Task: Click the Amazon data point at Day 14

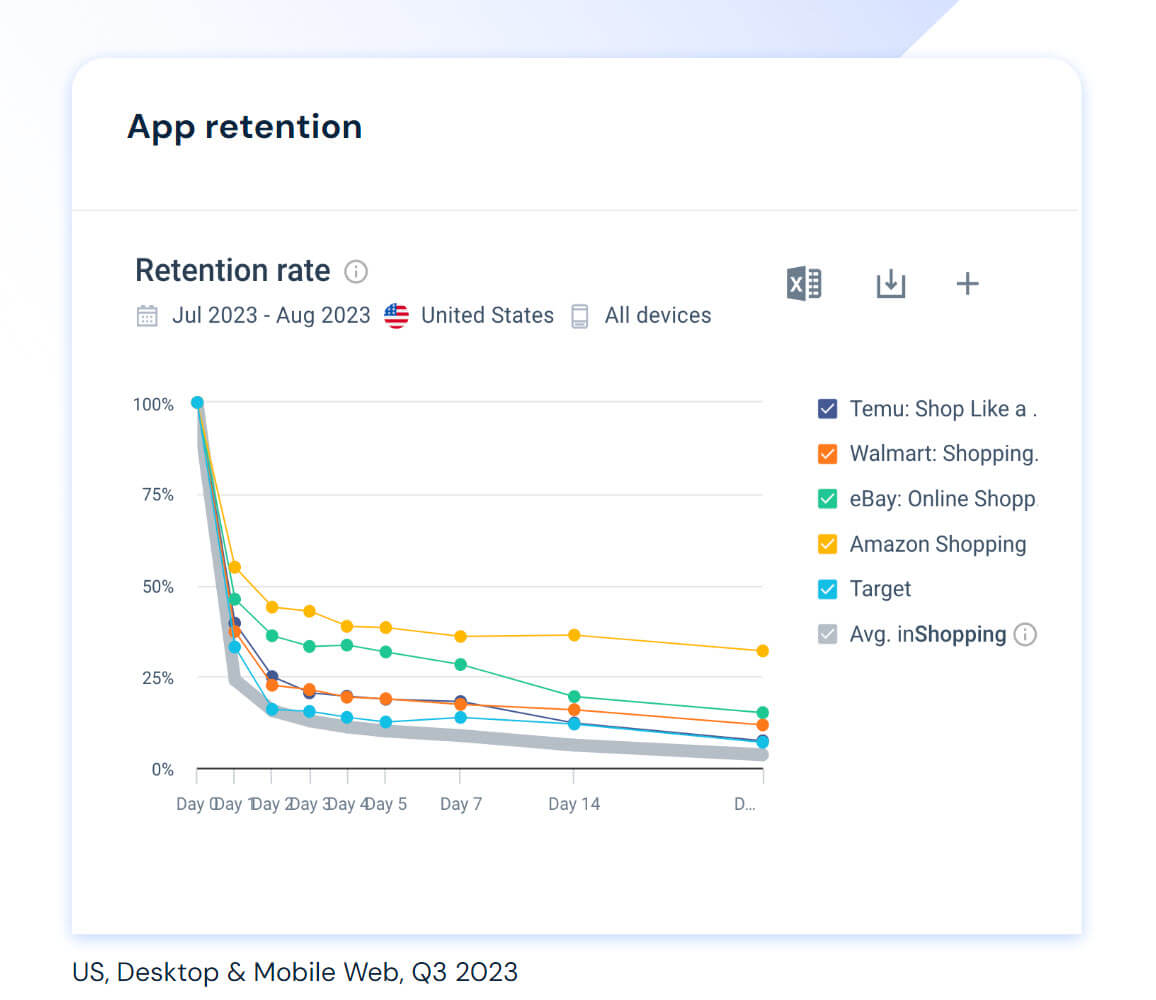Action: click(x=574, y=635)
